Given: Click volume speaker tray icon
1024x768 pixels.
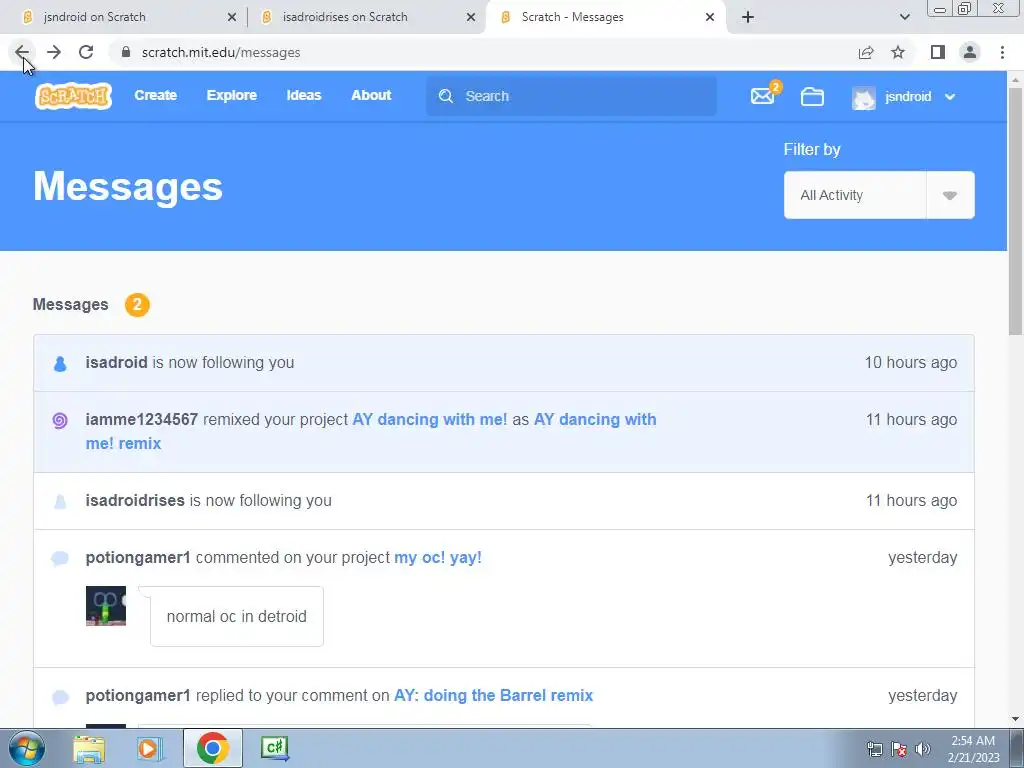Looking at the screenshot, I should [922, 748].
